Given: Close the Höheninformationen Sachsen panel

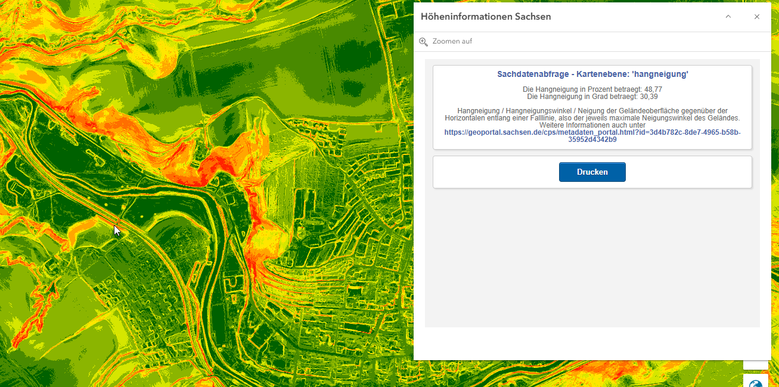Looking at the screenshot, I should [x=757, y=17].
